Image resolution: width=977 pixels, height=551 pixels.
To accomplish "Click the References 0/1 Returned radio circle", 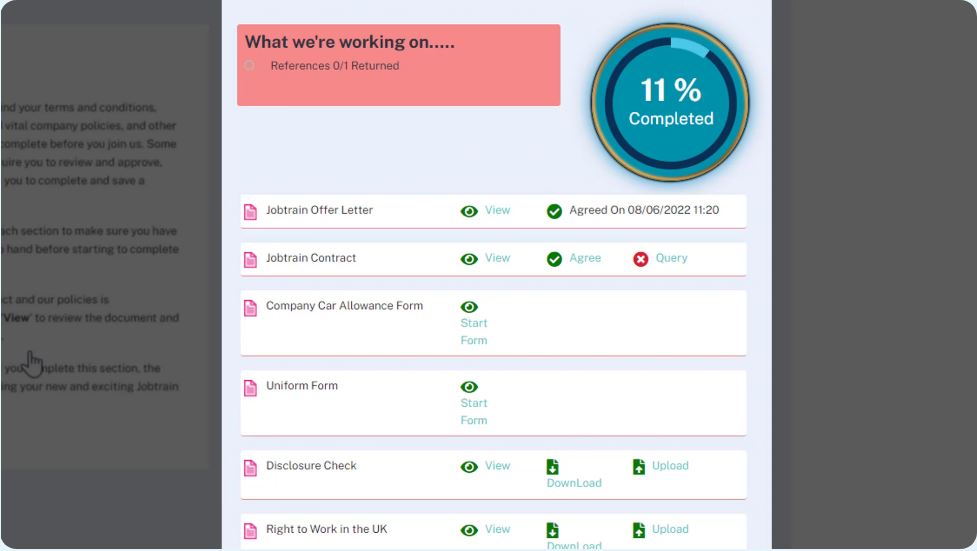I will pyautogui.click(x=249, y=66).
